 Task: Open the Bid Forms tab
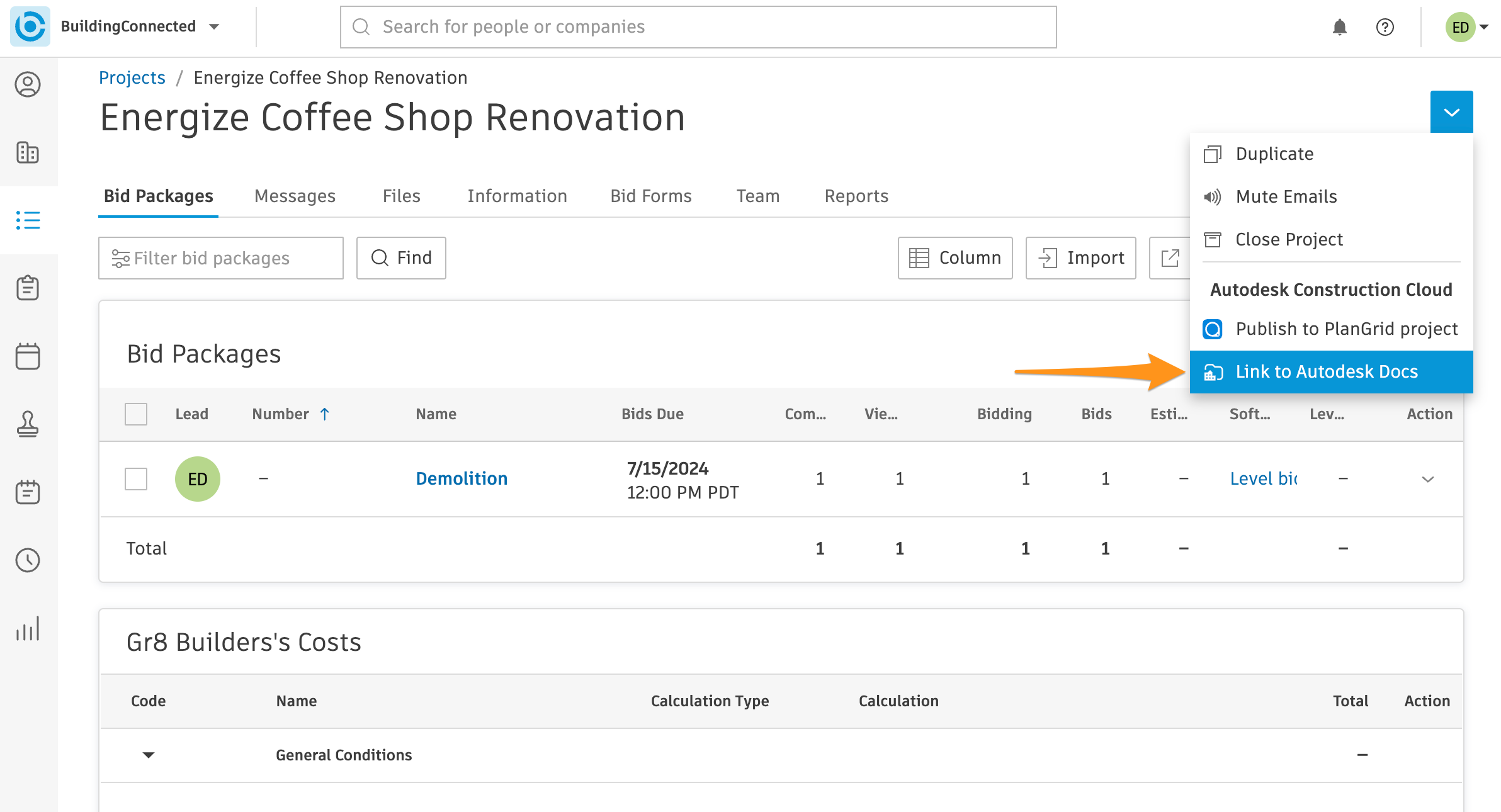651,196
